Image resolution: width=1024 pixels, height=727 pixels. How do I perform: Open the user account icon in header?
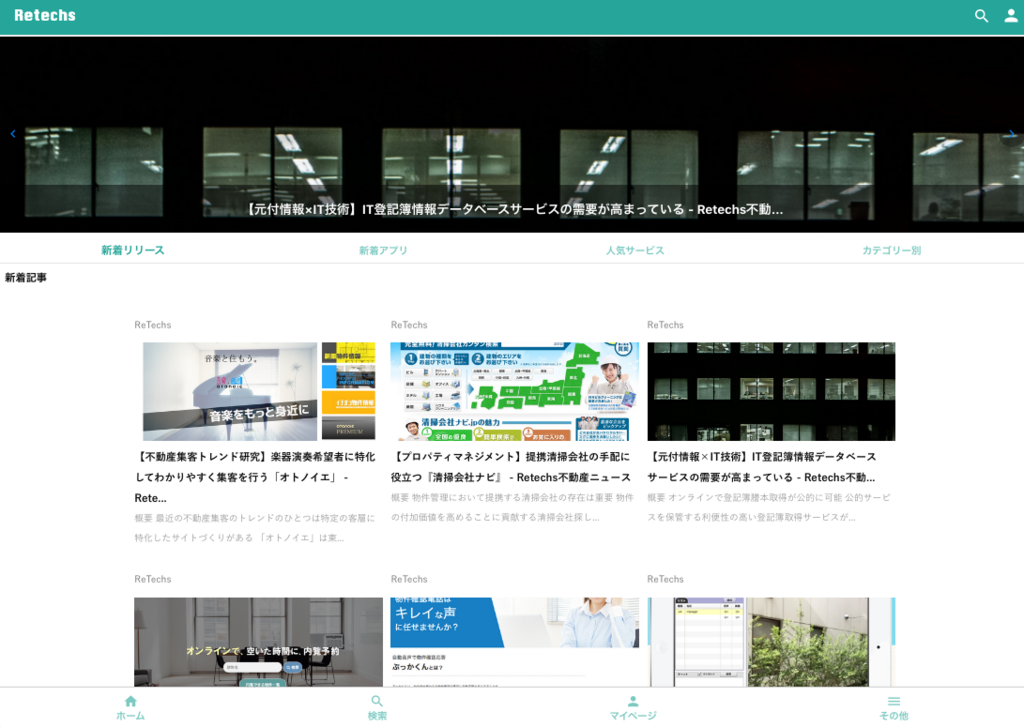[1010, 16]
